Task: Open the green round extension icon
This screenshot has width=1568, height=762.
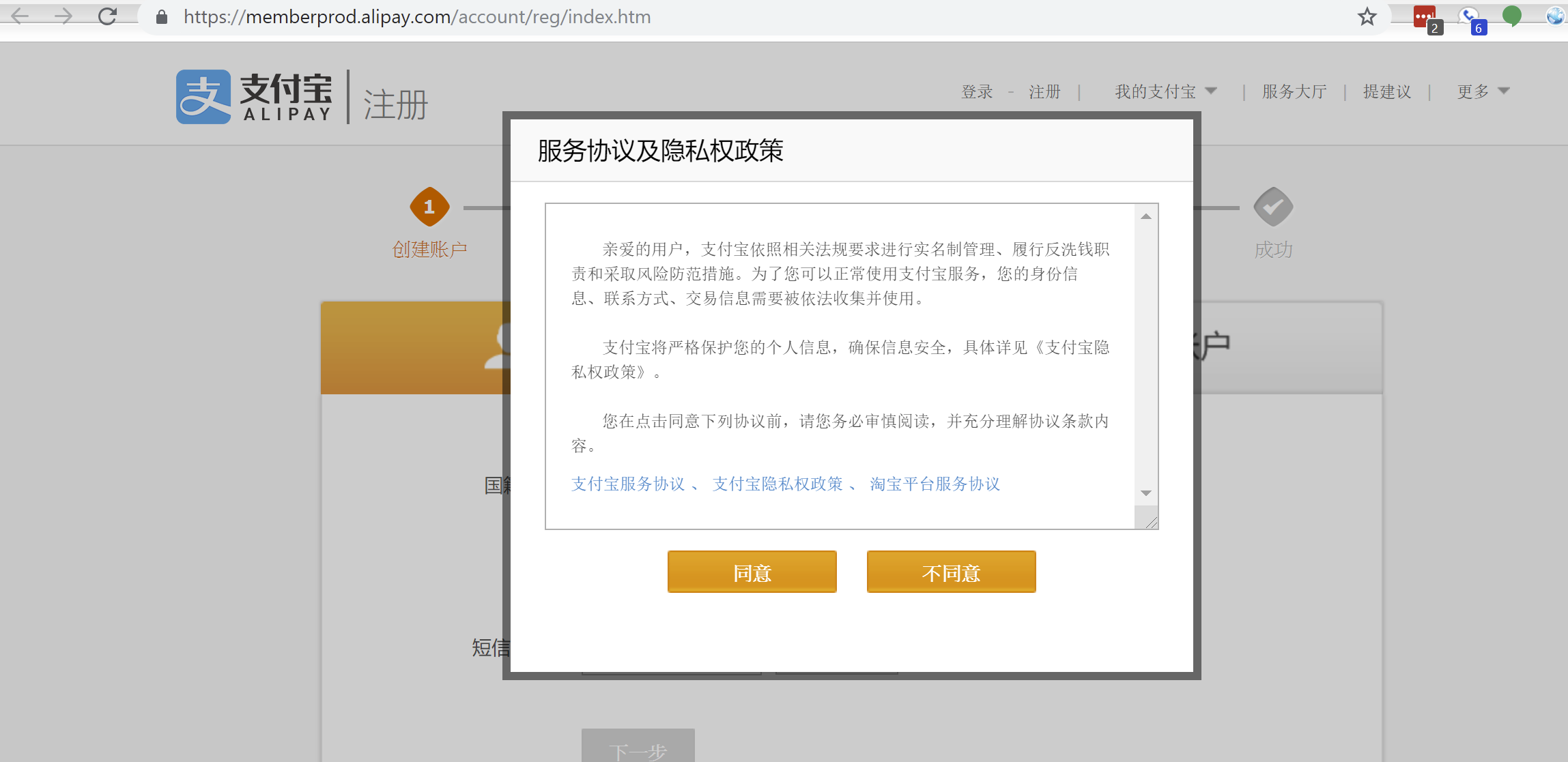Action: coord(1512,15)
